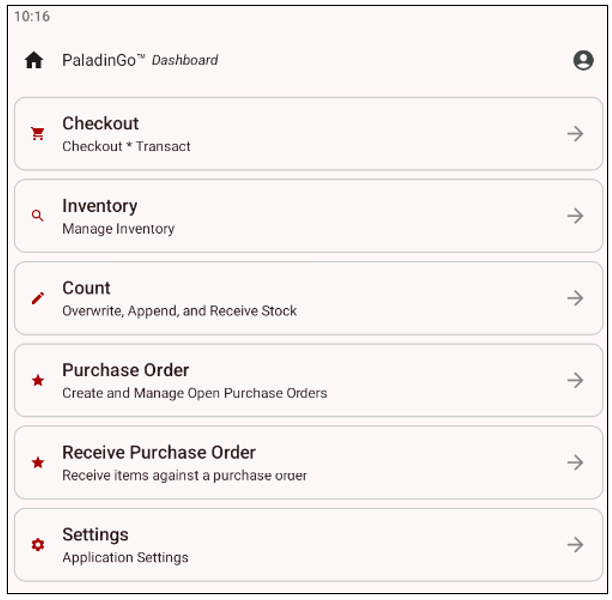Open Create and Manage Open Purchase Orders
Viewport: 612px width, 600px height.
194,393
